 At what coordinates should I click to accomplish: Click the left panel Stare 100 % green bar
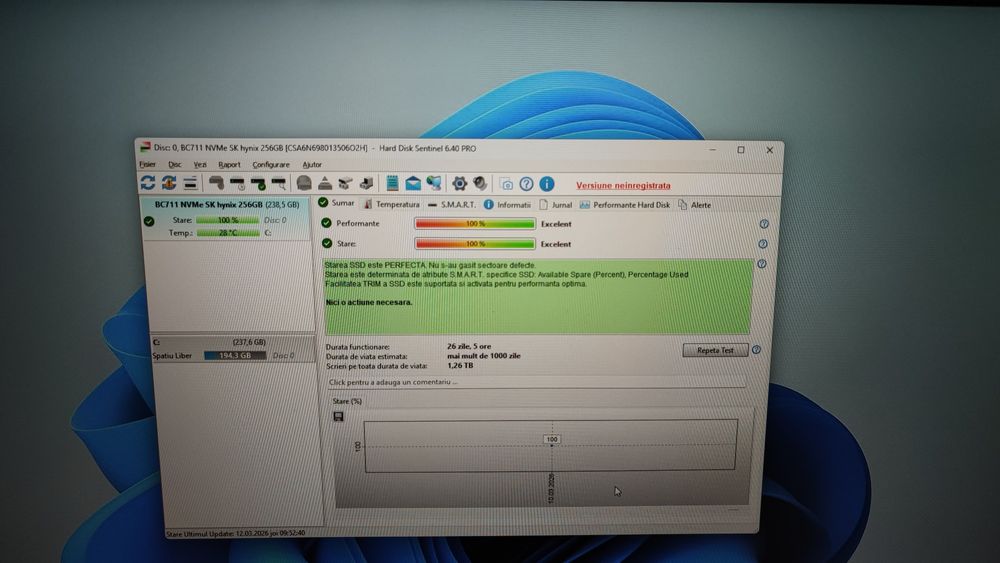click(228, 220)
